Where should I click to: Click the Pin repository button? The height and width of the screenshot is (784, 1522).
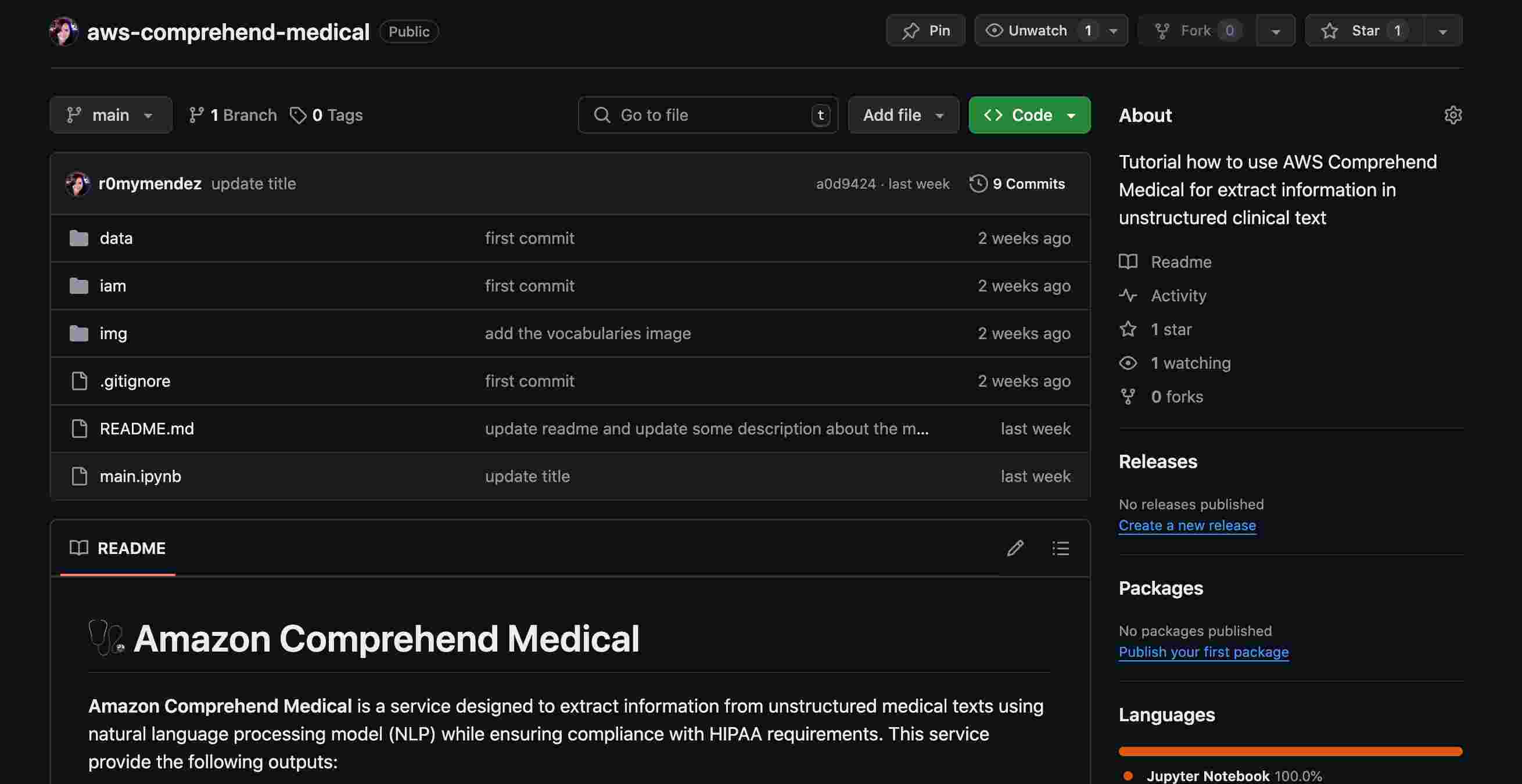[x=925, y=31]
